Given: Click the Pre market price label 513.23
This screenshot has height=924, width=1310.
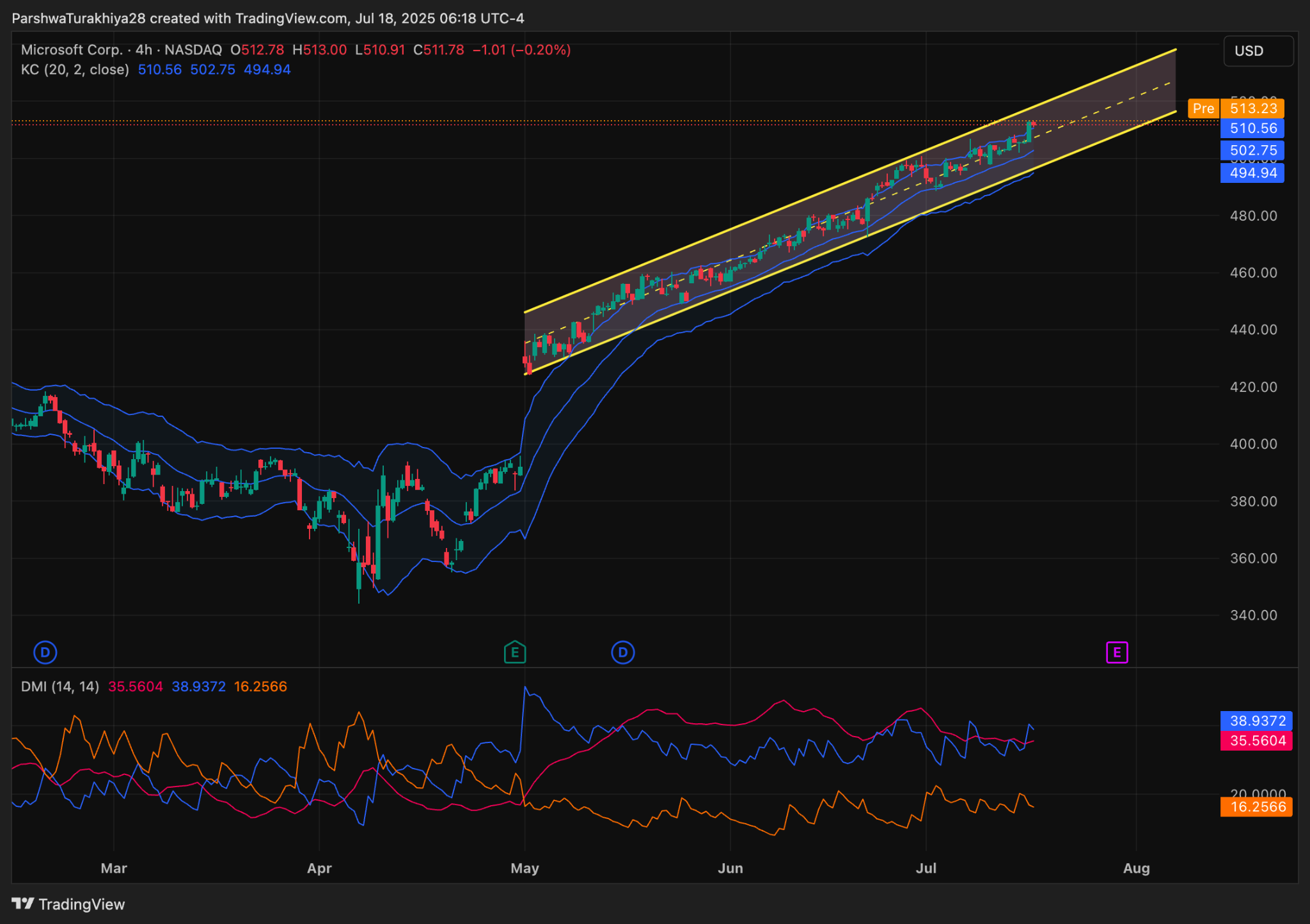Looking at the screenshot, I should [1236, 108].
